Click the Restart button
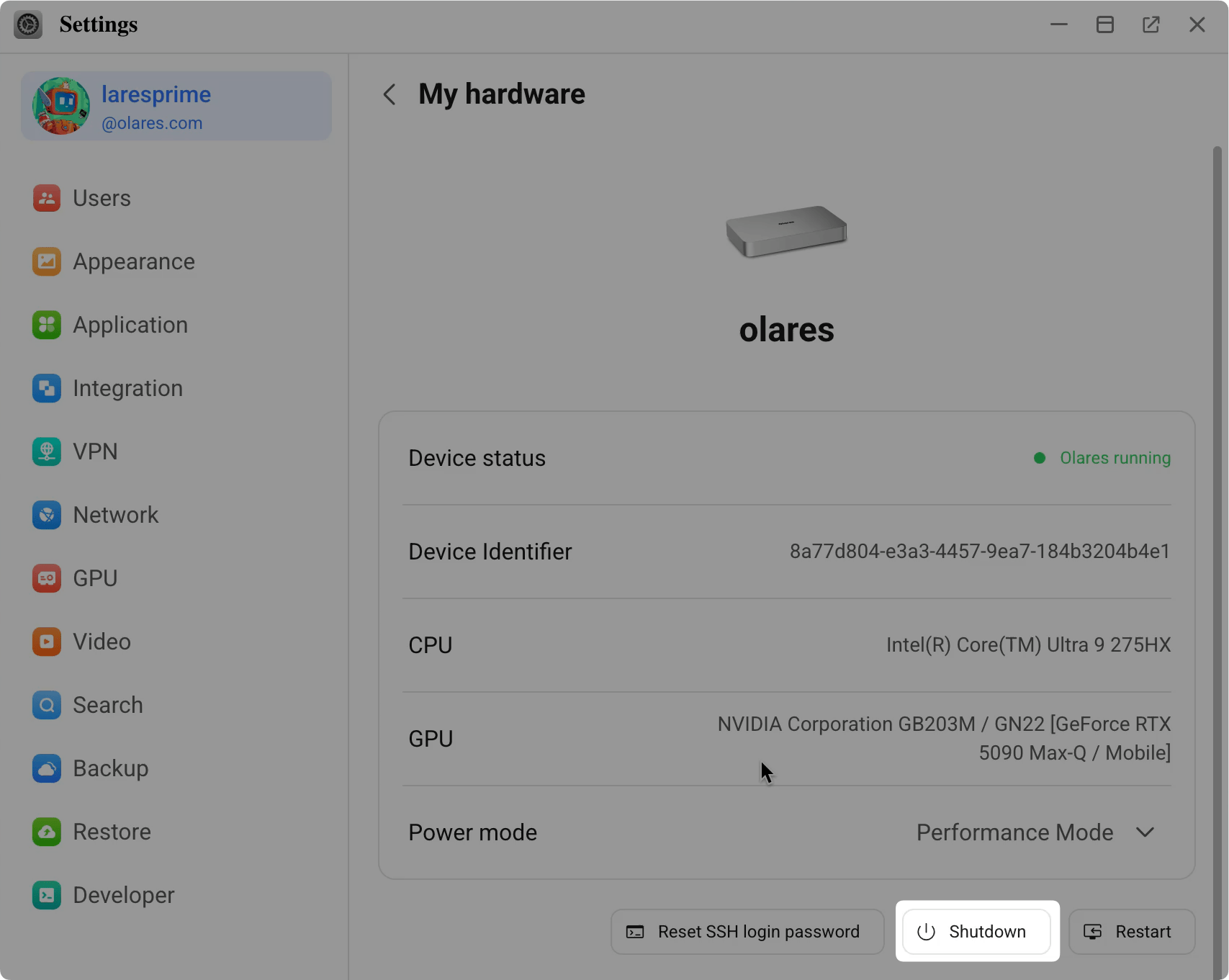This screenshot has width=1229, height=980. coord(1131,932)
